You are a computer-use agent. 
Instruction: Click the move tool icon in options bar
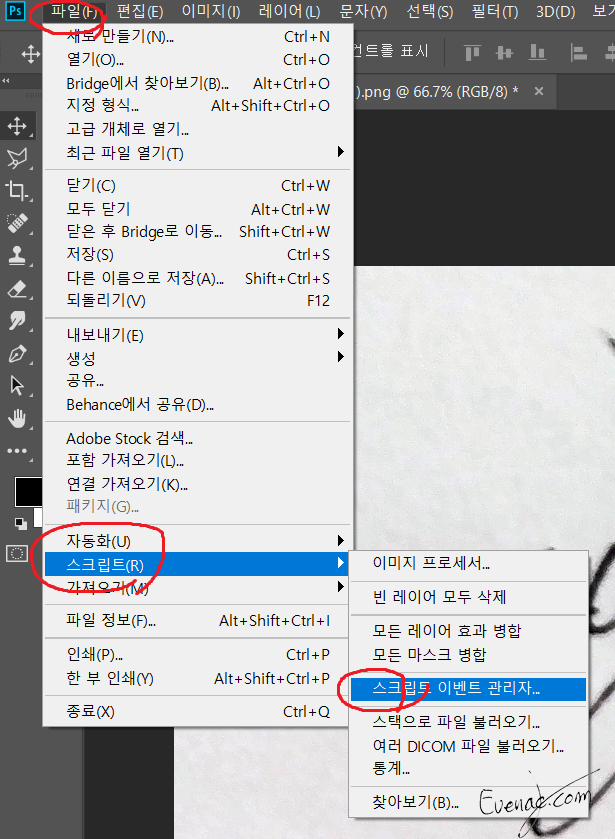(31, 54)
